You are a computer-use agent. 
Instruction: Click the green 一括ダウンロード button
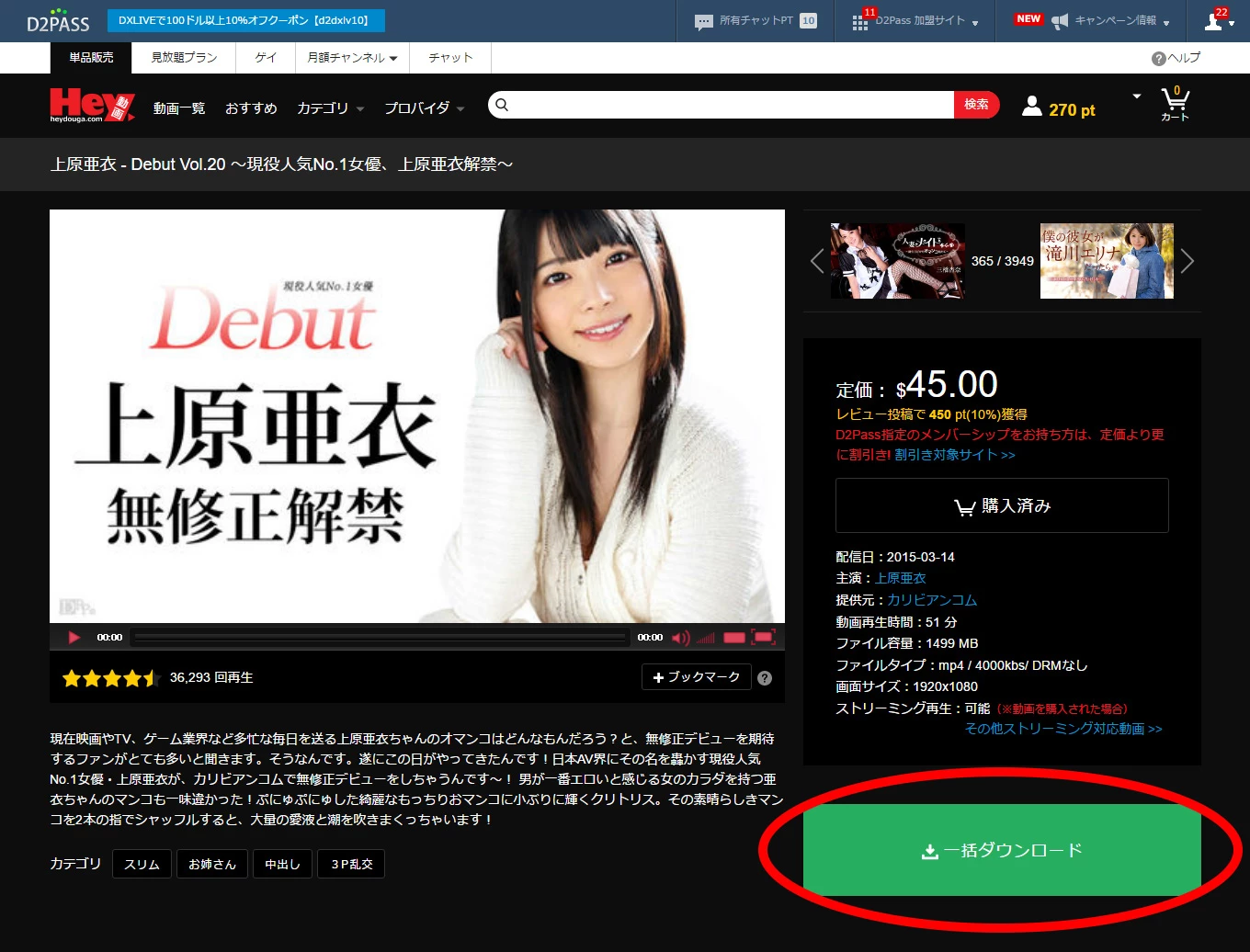click(x=1002, y=850)
